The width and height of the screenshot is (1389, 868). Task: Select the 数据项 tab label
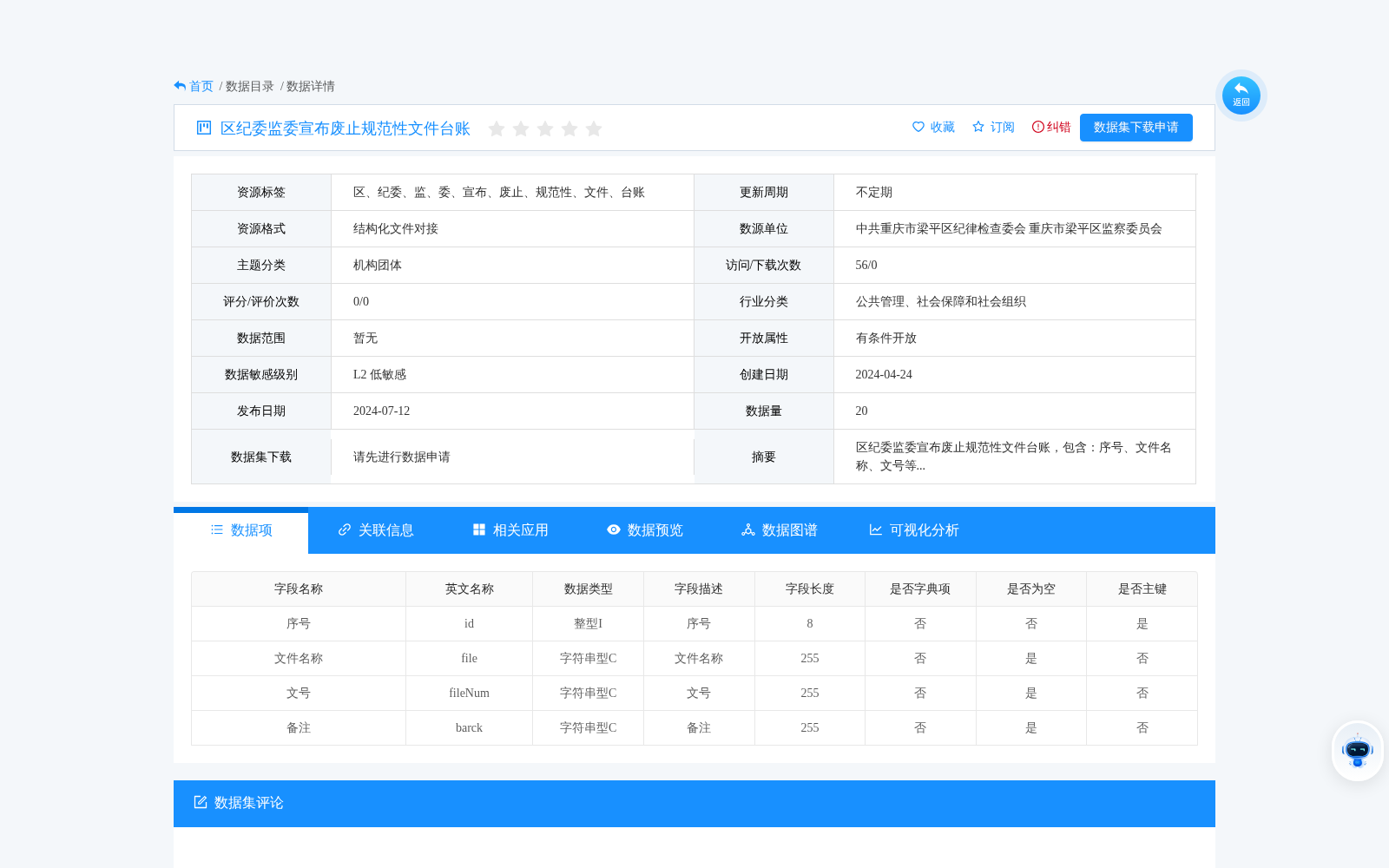tap(252, 530)
